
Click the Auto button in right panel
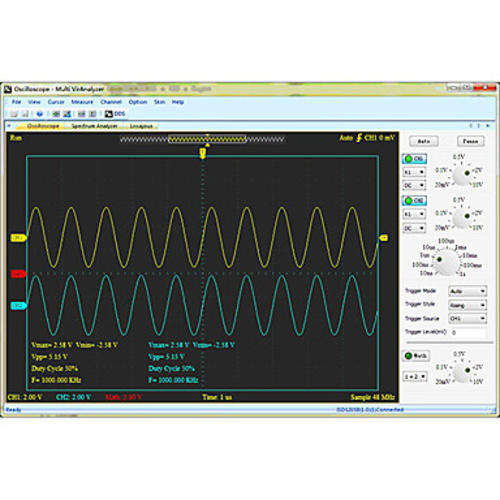(423, 141)
